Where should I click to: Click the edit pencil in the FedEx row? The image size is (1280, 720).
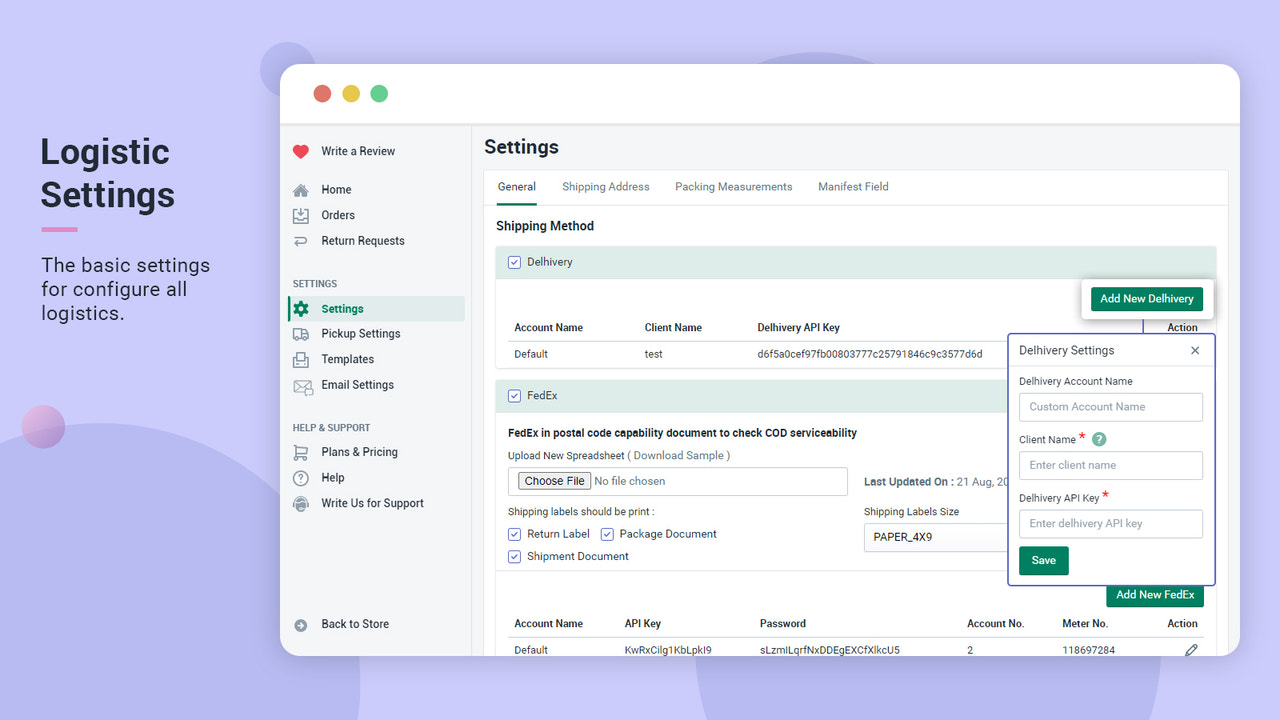[x=1191, y=649]
